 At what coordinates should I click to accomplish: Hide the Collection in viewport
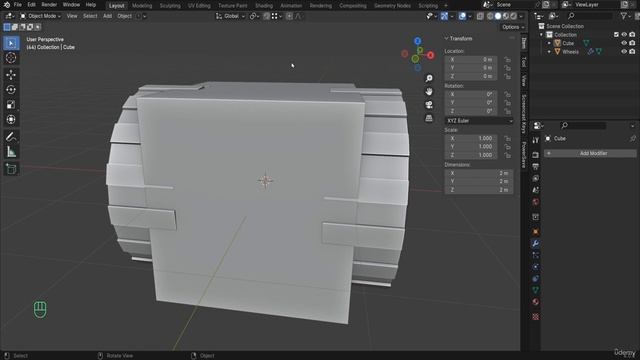pyautogui.click(x=624, y=35)
